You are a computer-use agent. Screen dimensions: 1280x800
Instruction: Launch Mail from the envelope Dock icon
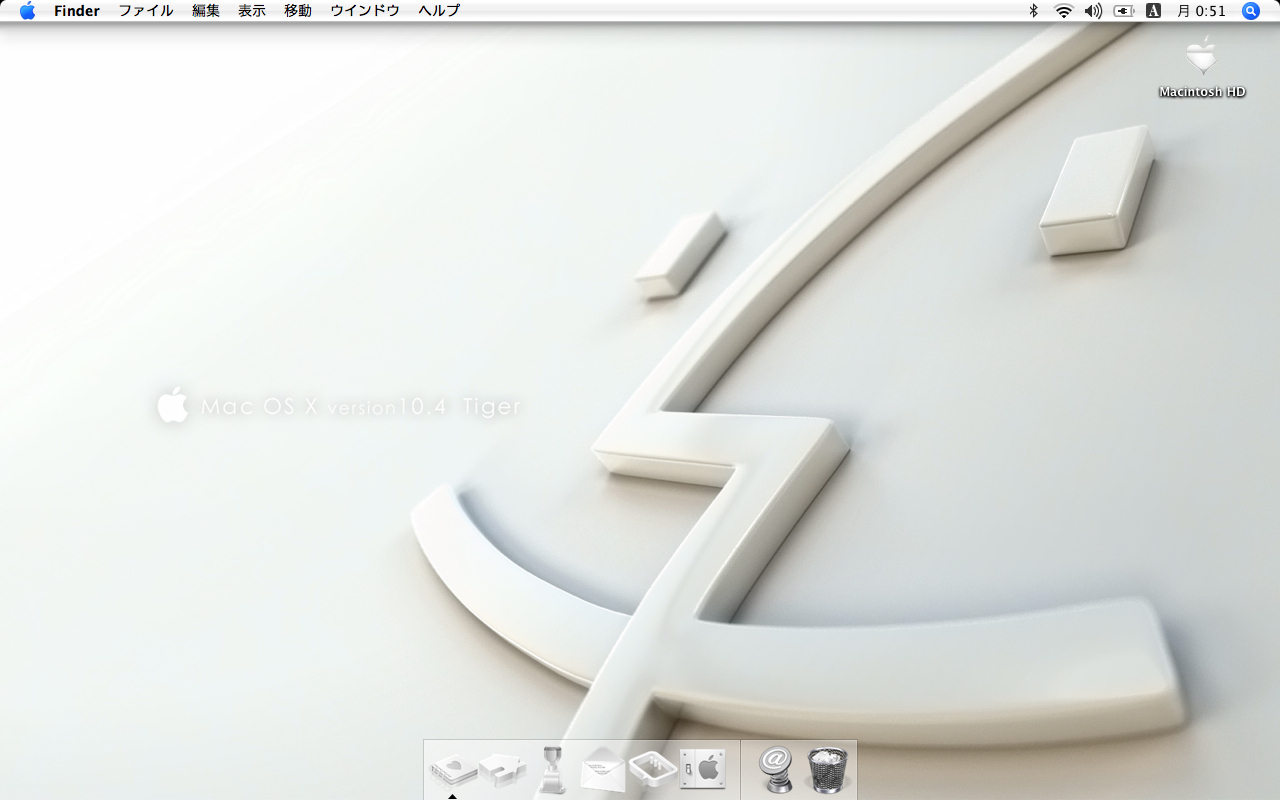click(x=602, y=770)
